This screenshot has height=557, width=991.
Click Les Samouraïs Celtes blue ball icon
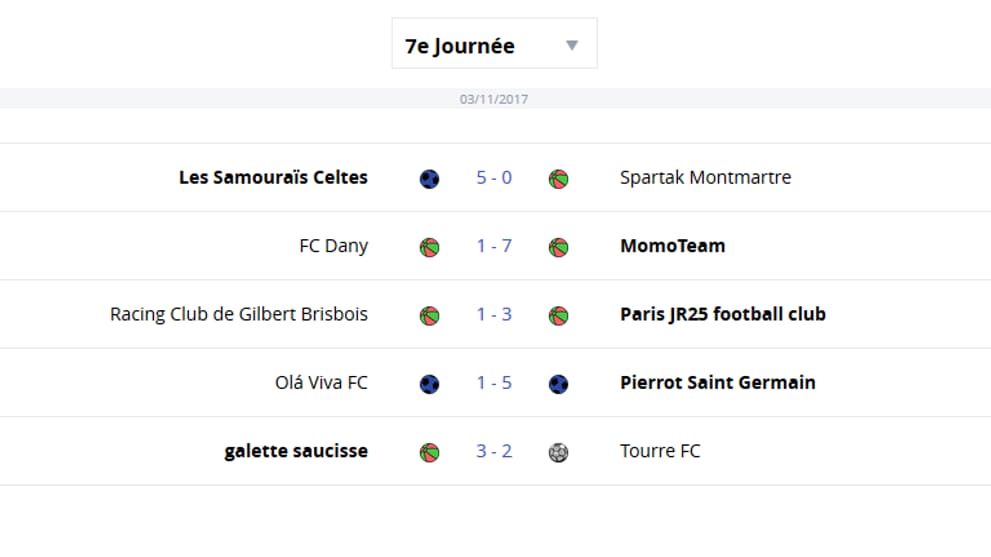tap(429, 179)
